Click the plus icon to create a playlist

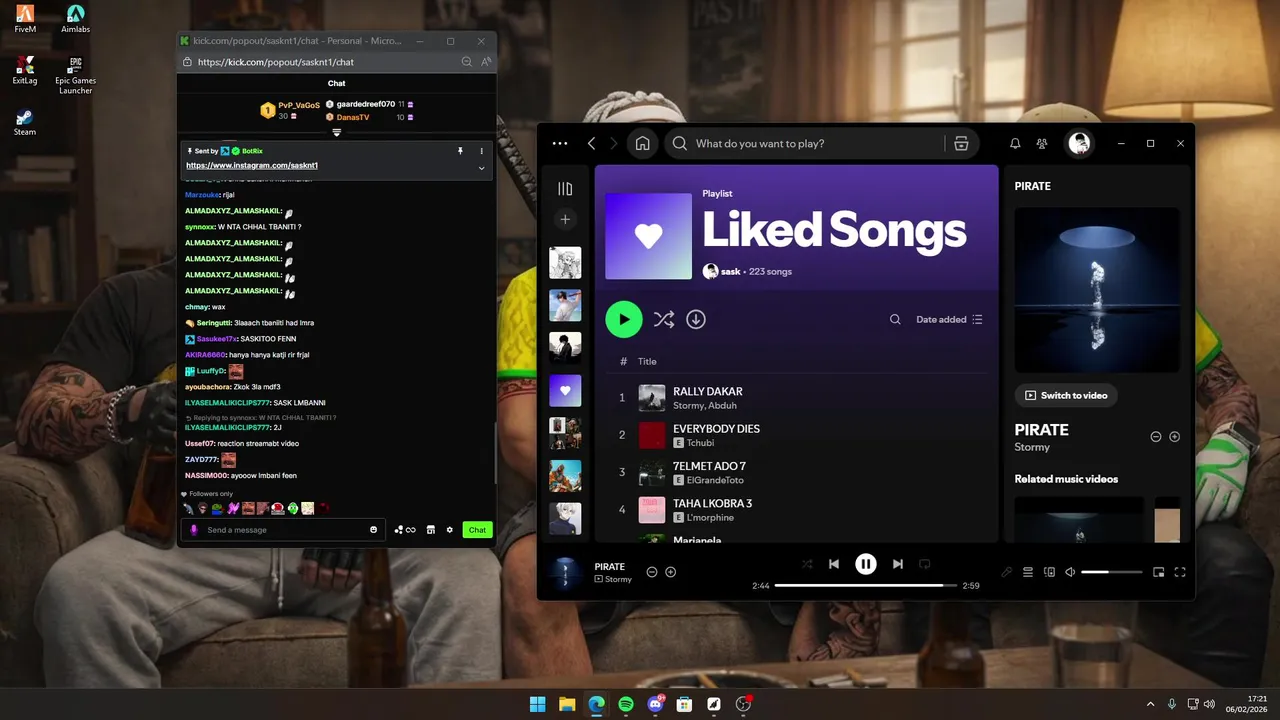[565, 219]
